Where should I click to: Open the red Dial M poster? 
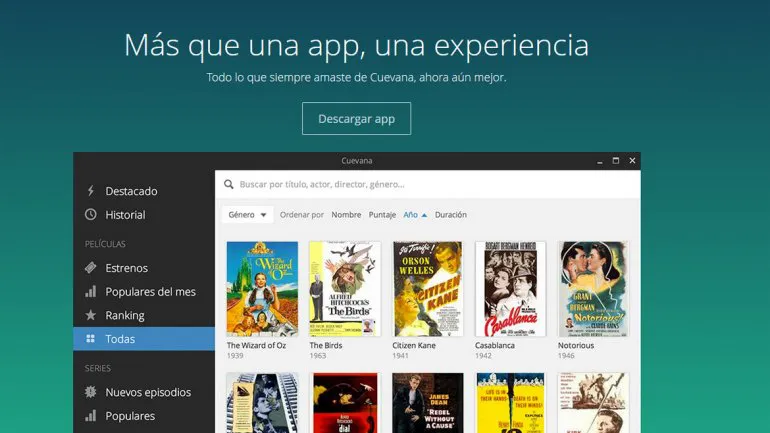[x=345, y=403]
